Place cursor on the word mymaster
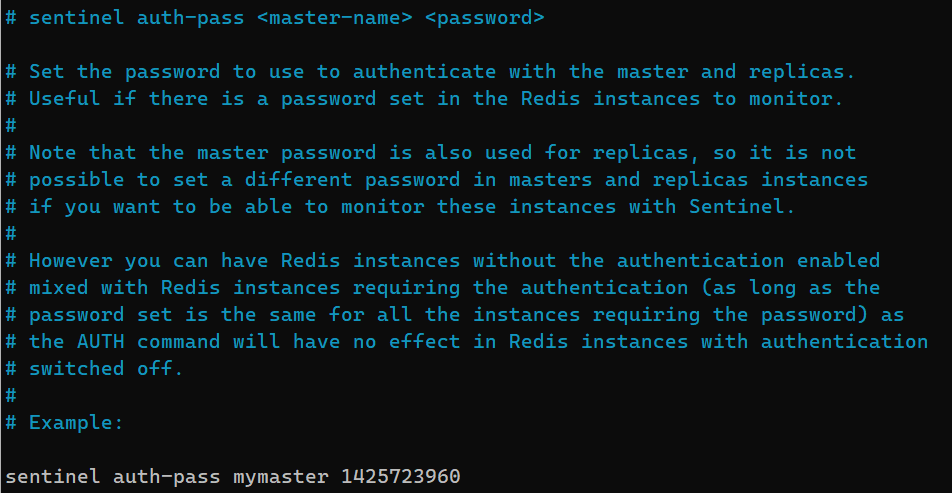The height and width of the screenshot is (493, 952). (x=281, y=477)
